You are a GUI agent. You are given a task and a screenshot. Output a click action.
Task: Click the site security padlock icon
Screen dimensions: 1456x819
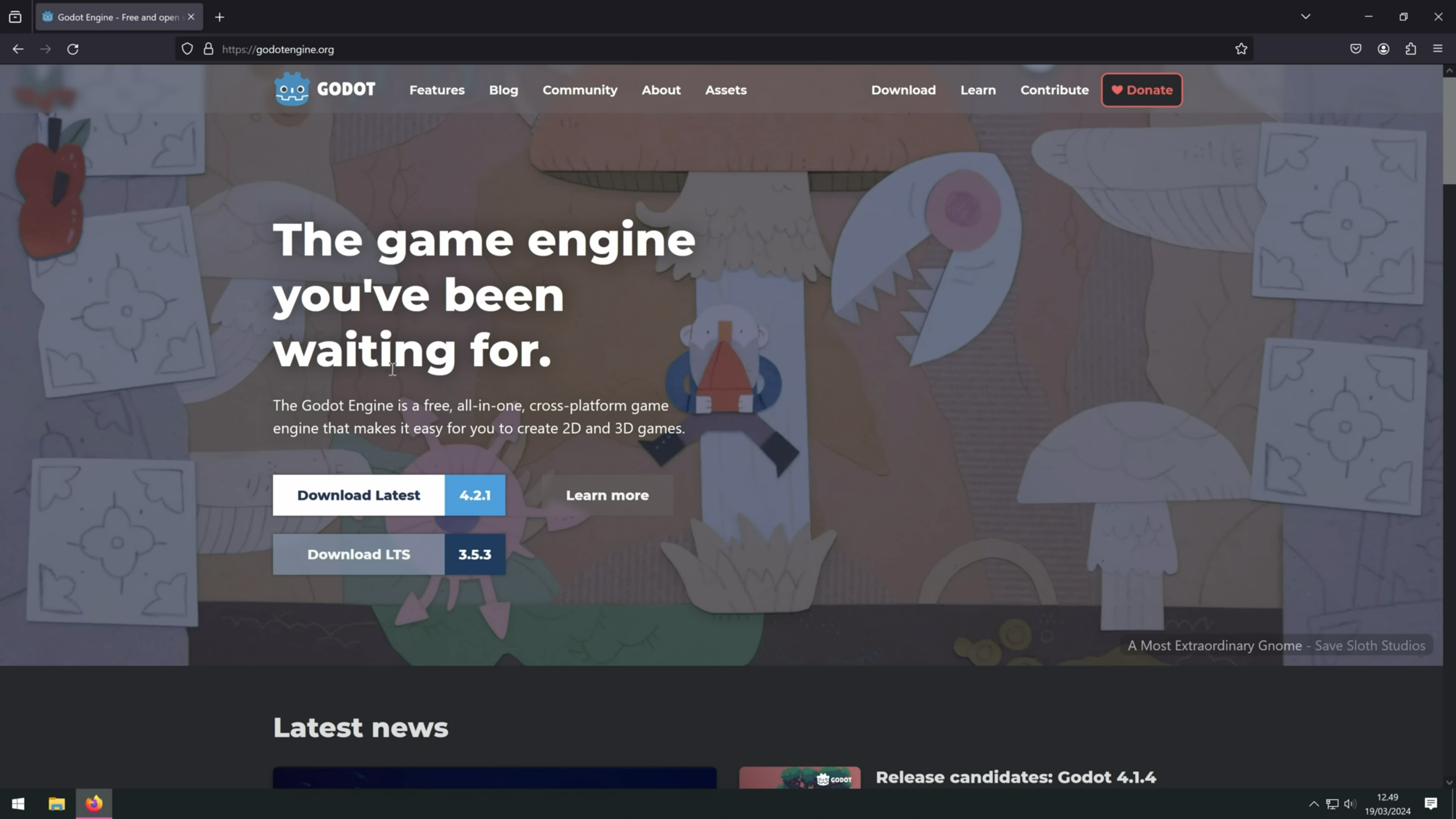coord(209,49)
